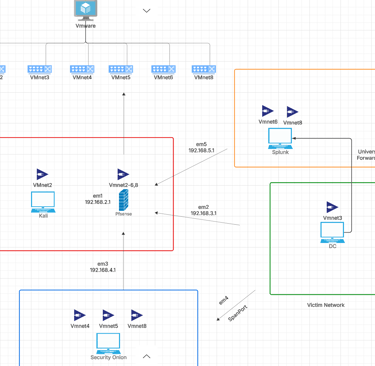
Task: Select the rotated 'em4' label
Action: tap(224, 301)
